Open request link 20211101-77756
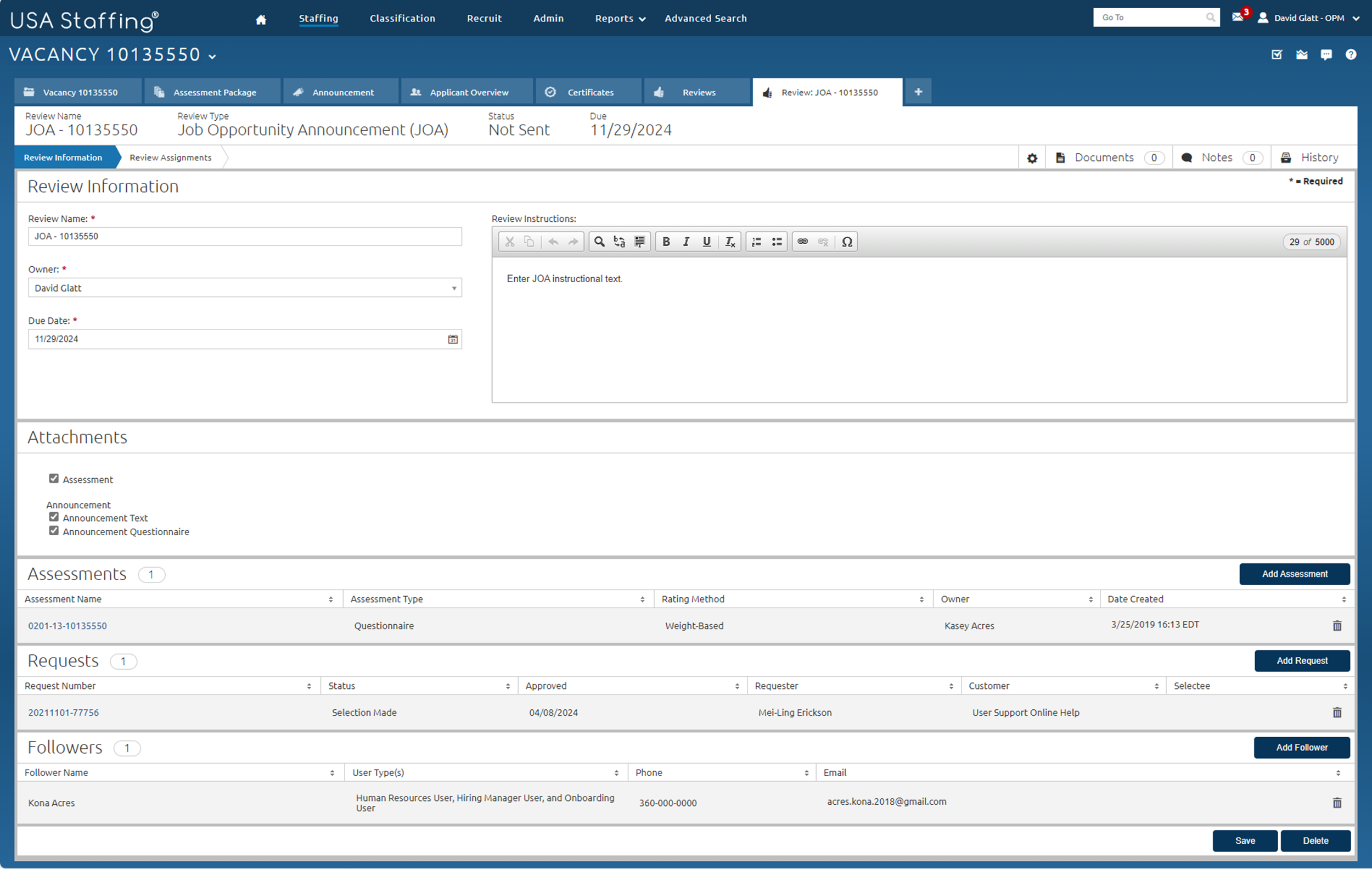Viewport: 1372px width, 869px height. point(63,713)
